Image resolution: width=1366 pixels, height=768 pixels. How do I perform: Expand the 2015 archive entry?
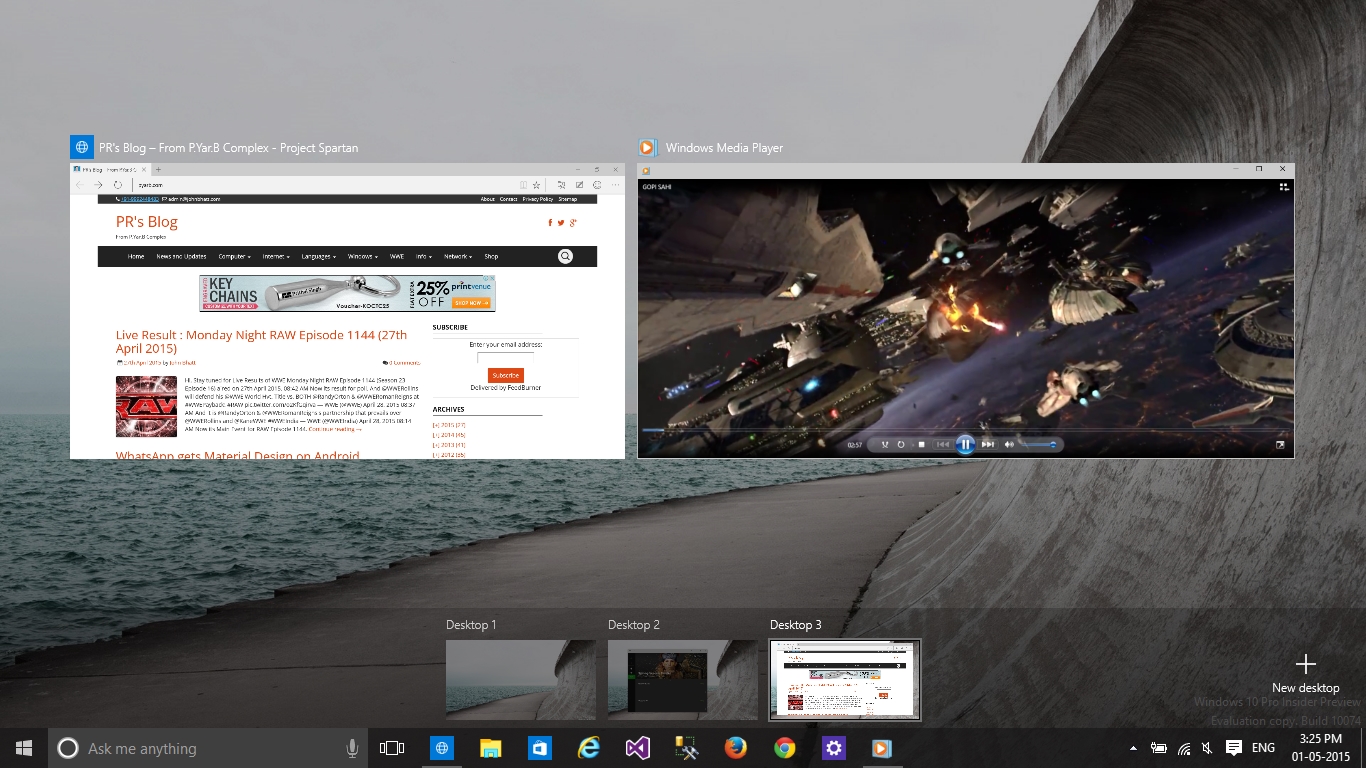pyautogui.click(x=449, y=425)
